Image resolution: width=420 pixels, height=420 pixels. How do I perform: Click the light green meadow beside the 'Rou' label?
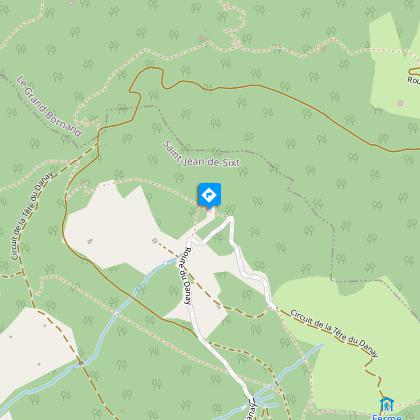tap(393, 67)
